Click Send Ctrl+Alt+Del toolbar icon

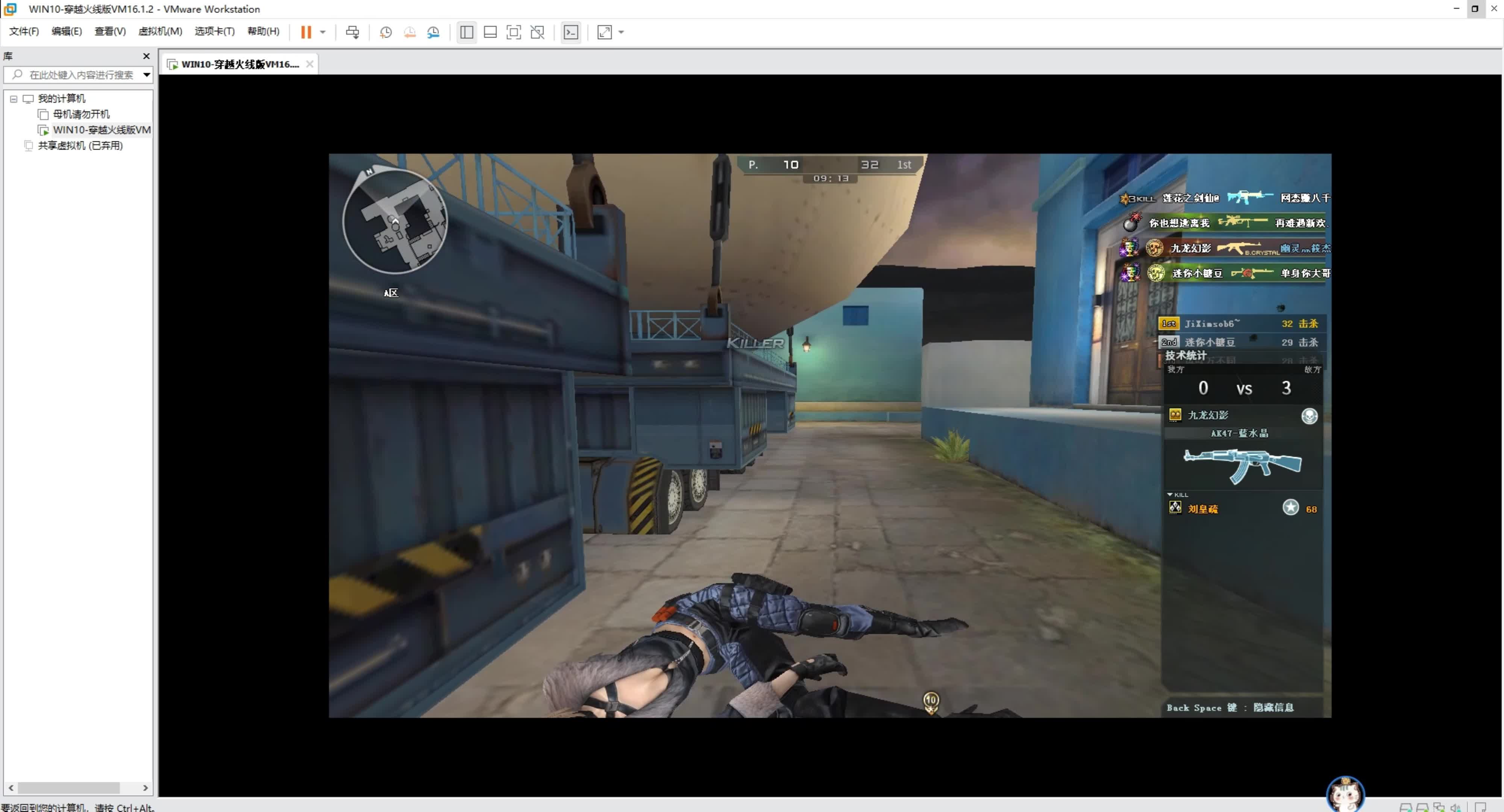tap(352, 32)
